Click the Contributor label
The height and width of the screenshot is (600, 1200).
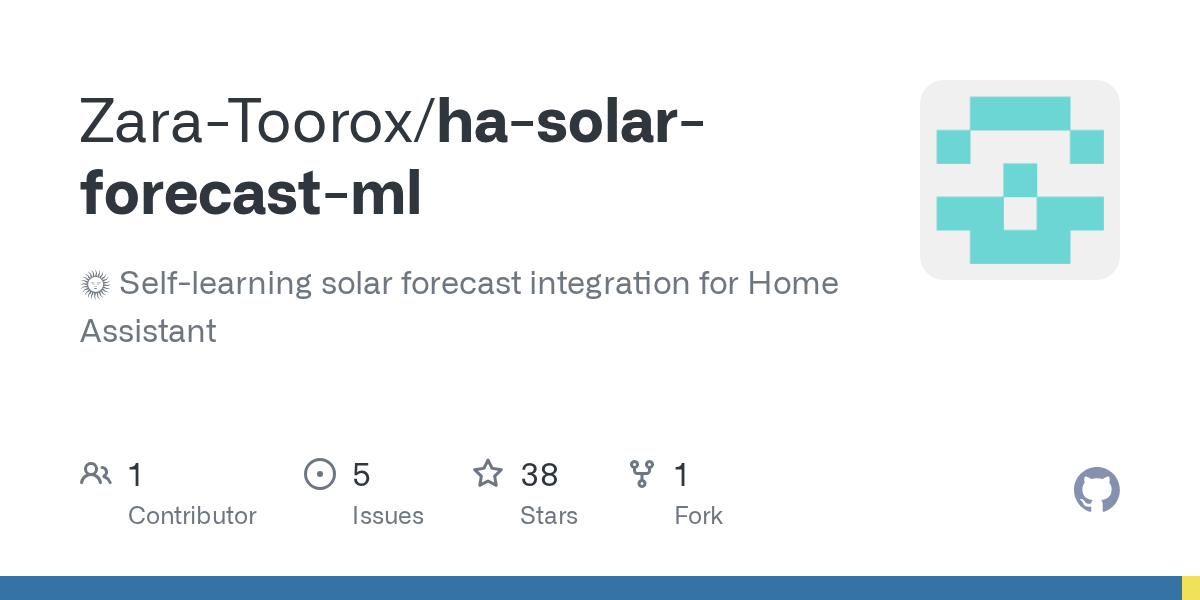(192, 516)
